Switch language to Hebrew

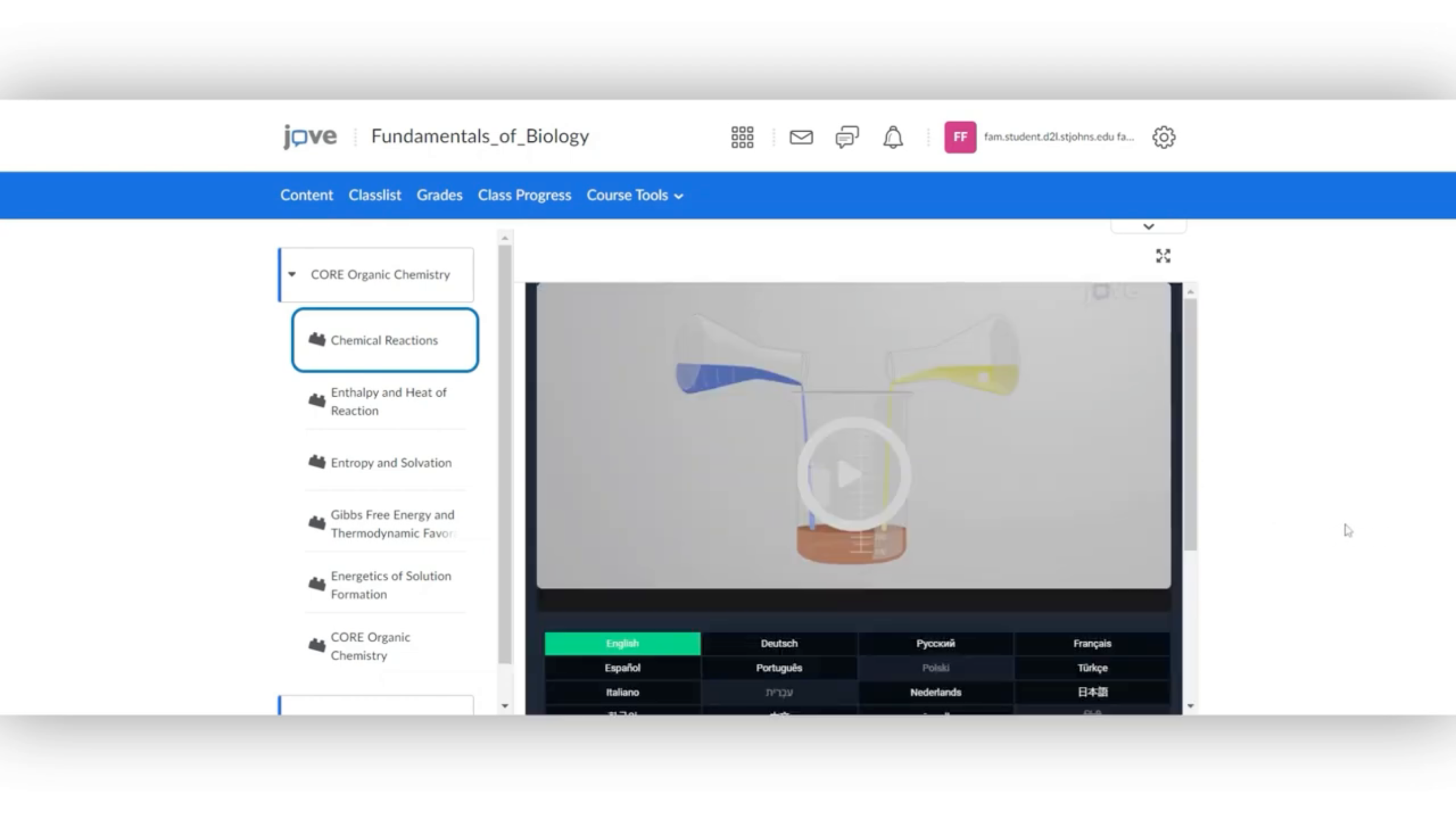(779, 692)
